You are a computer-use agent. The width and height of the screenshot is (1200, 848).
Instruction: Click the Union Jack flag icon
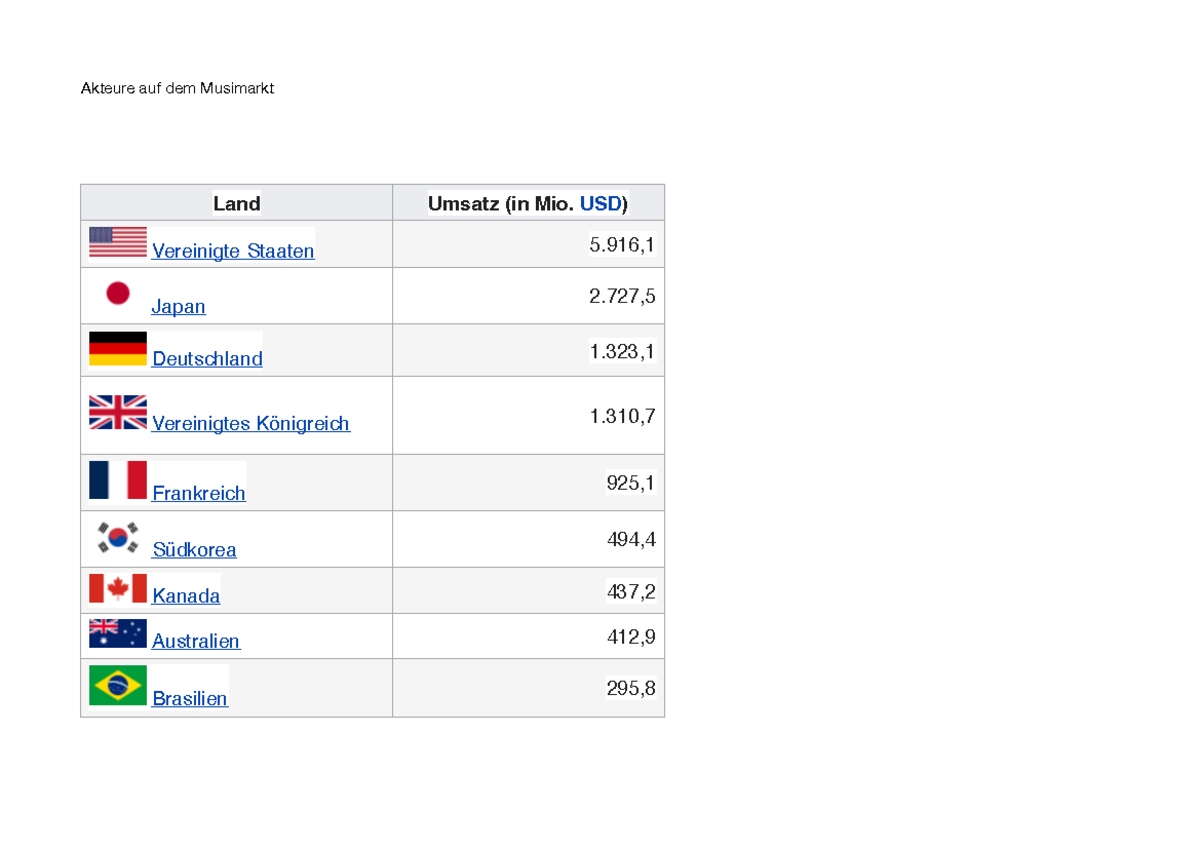click(118, 412)
